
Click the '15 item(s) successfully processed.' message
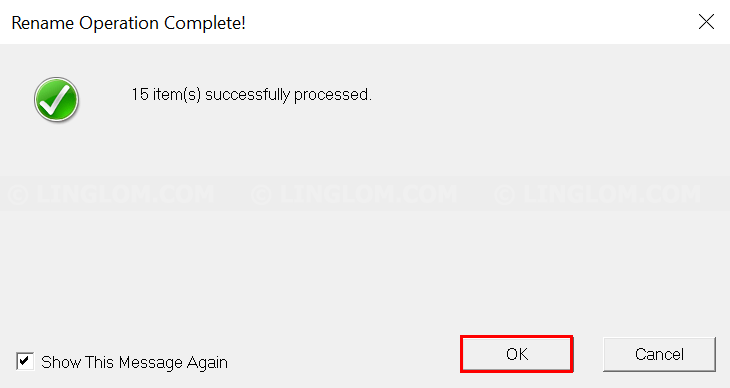[251, 95]
